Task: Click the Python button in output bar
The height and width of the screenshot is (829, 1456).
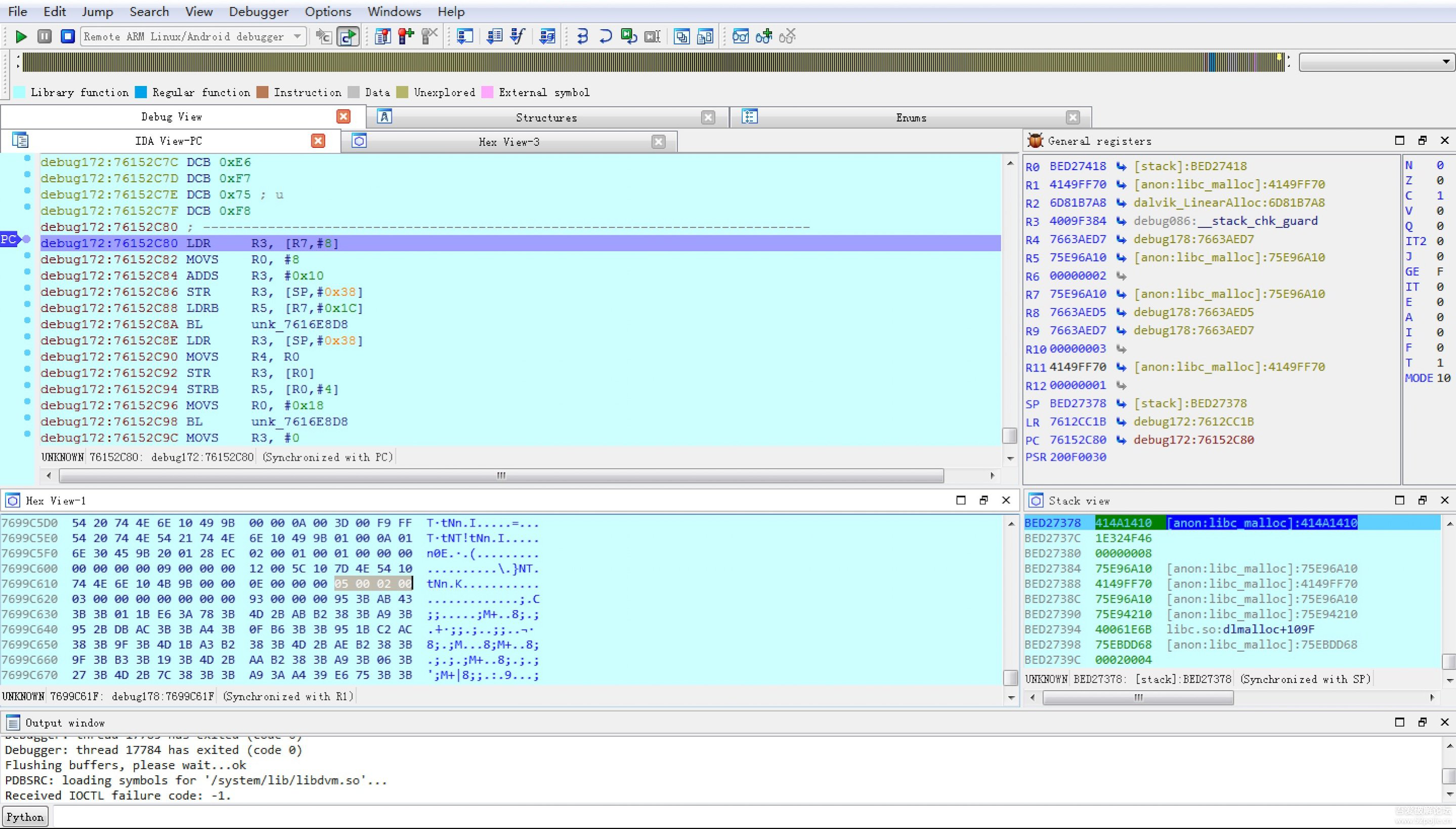Action: pyautogui.click(x=24, y=817)
